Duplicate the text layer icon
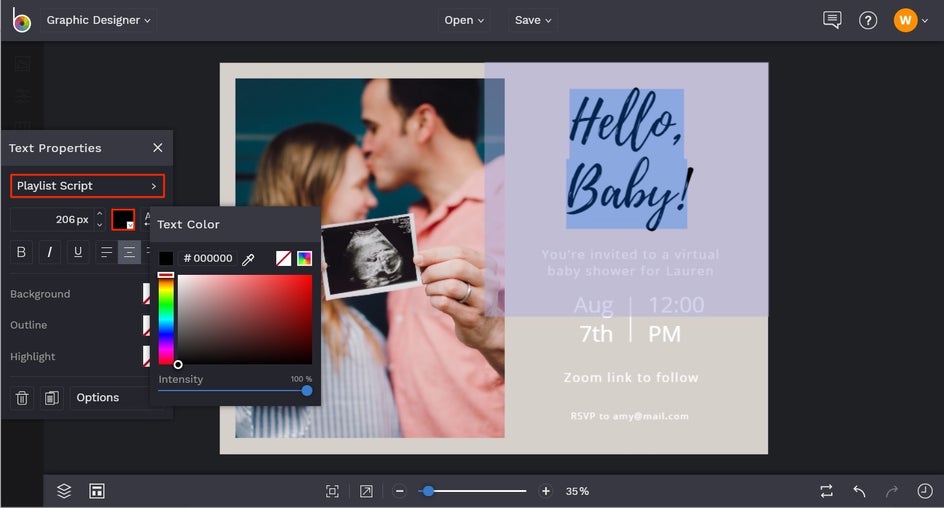Image resolution: width=944 pixels, height=508 pixels. point(52,398)
